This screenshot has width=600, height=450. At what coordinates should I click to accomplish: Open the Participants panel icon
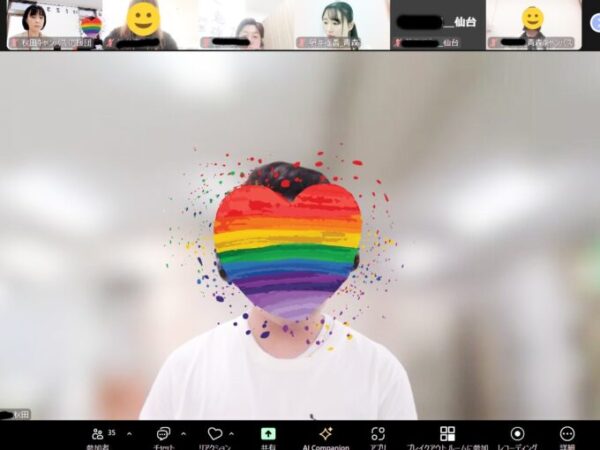[x=97, y=434]
